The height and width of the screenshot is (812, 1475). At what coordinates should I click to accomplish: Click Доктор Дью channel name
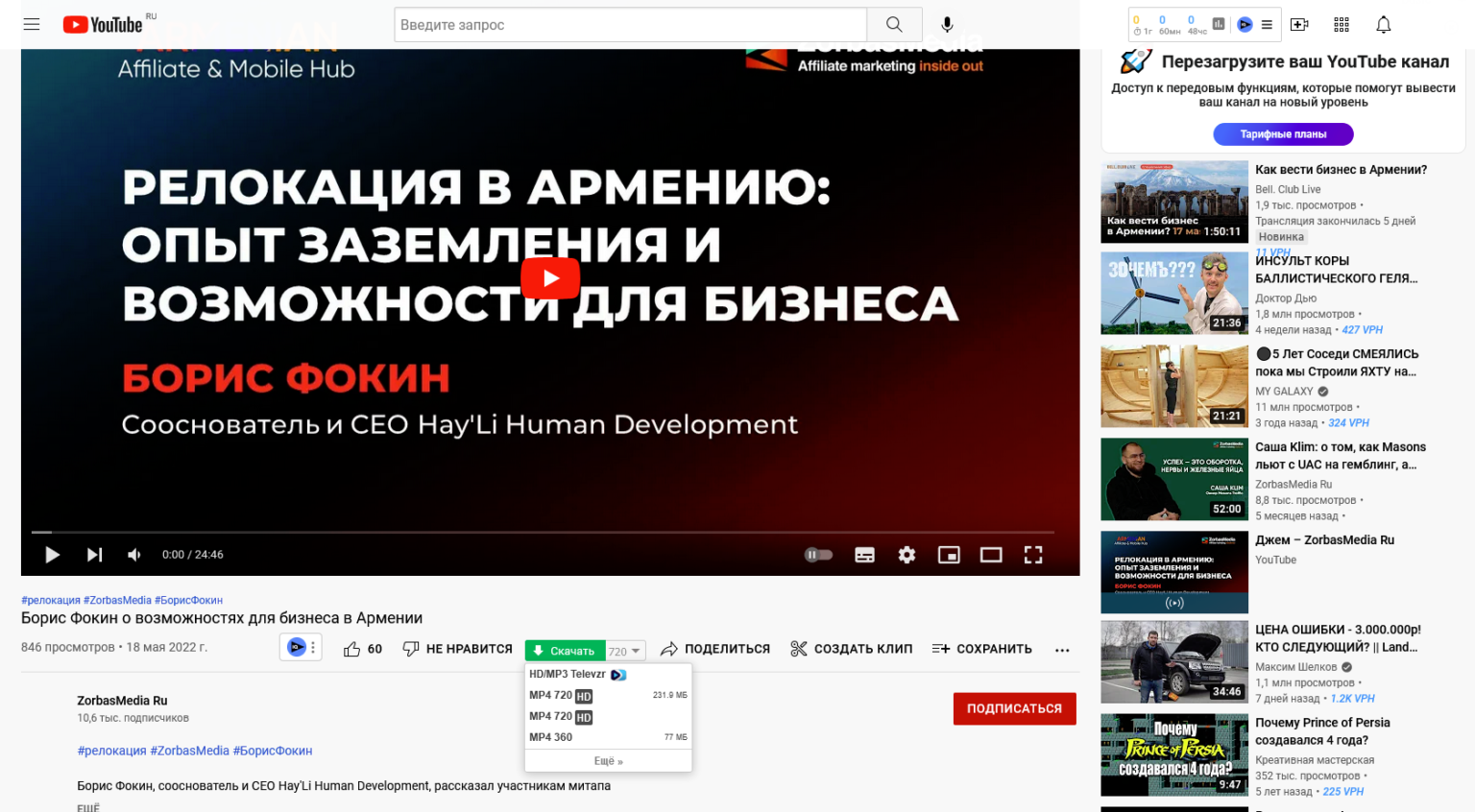[1286, 299]
